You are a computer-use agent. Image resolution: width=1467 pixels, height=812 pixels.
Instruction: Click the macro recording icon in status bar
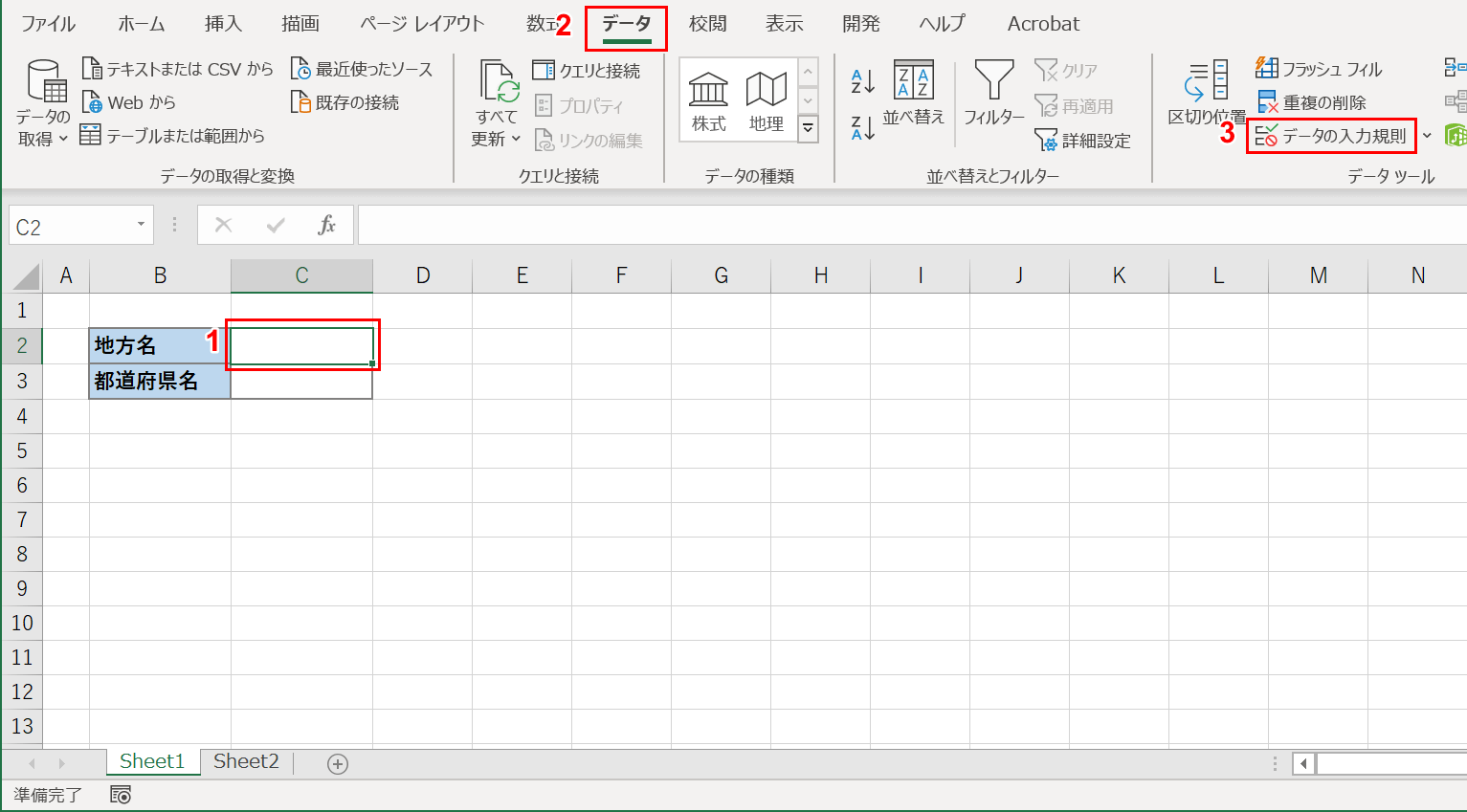[x=121, y=795]
